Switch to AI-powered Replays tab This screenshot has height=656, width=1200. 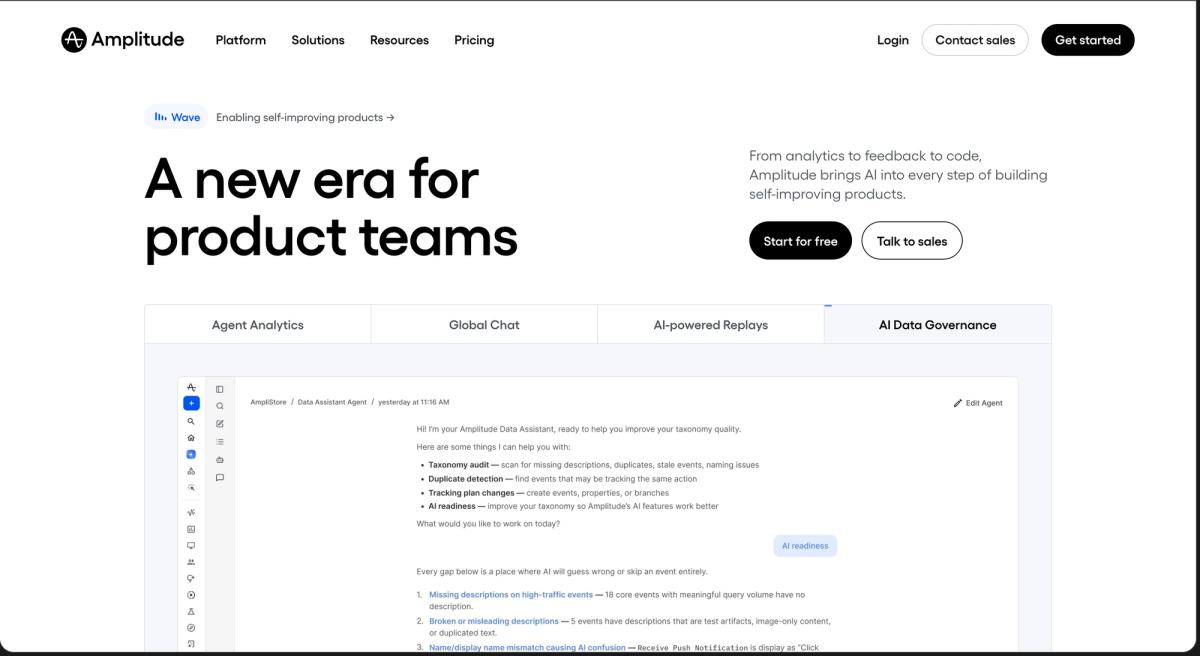coord(711,325)
